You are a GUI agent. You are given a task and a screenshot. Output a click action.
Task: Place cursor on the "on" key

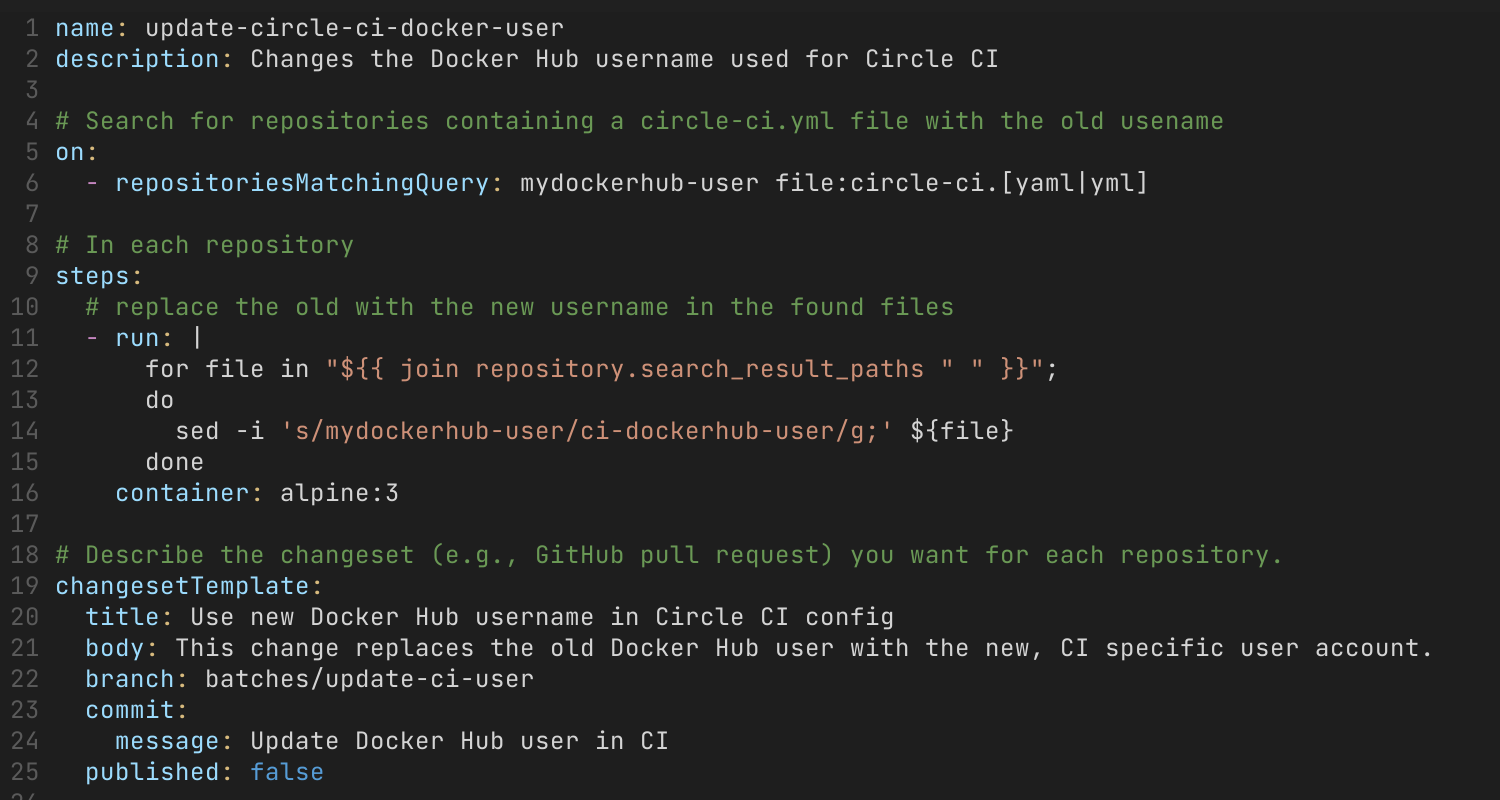70,152
